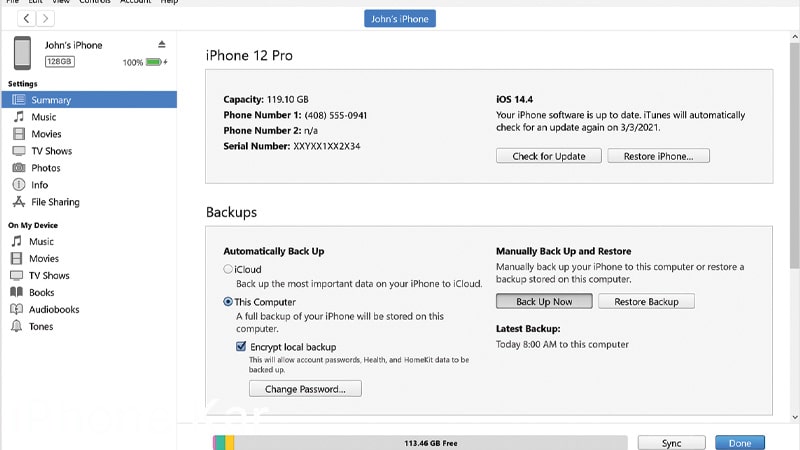Screen dimensions: 800x450
Task: Click the Settings Music note icon
Action: point(19,117)
